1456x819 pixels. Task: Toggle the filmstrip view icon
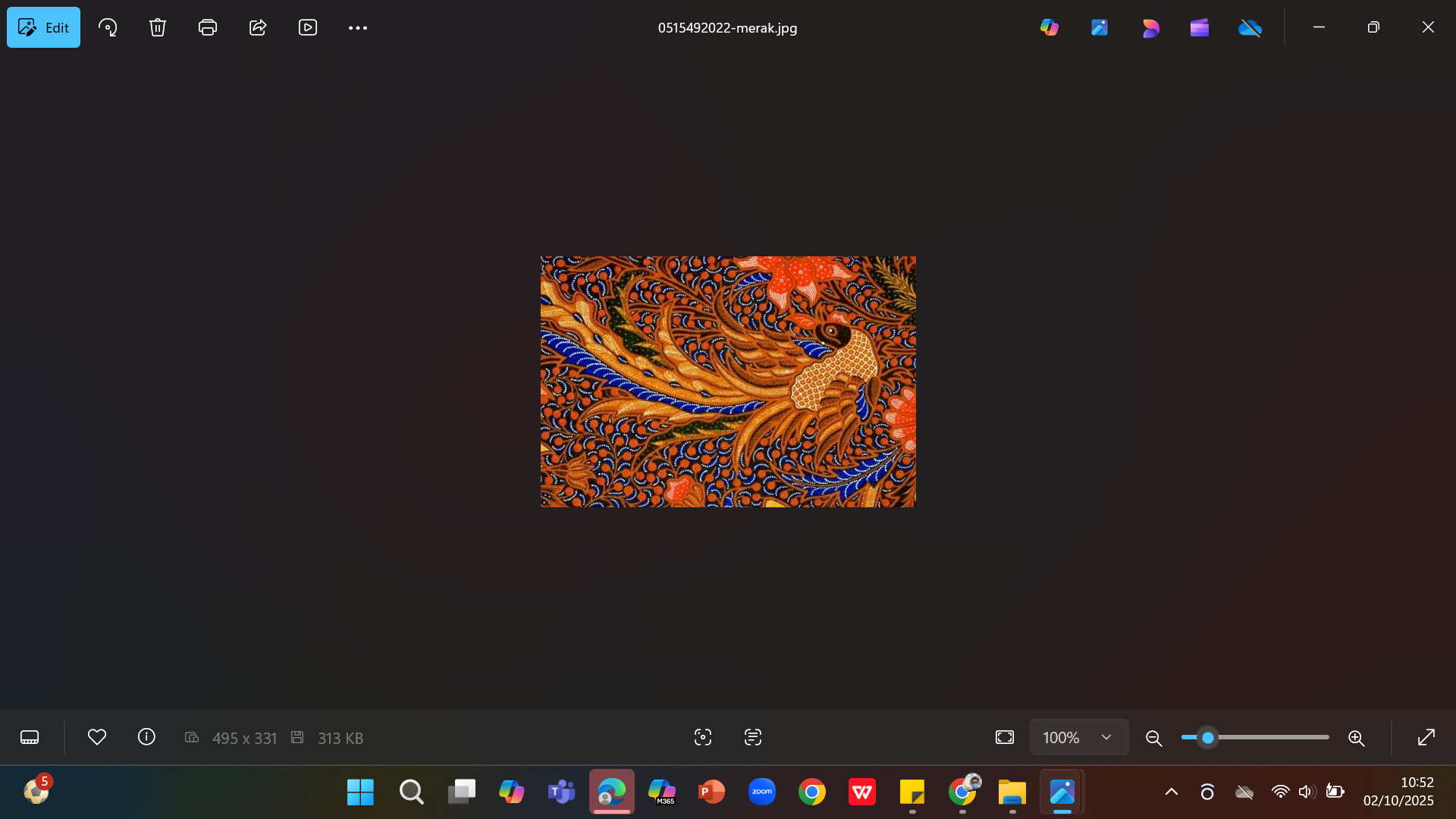[30, 737]
